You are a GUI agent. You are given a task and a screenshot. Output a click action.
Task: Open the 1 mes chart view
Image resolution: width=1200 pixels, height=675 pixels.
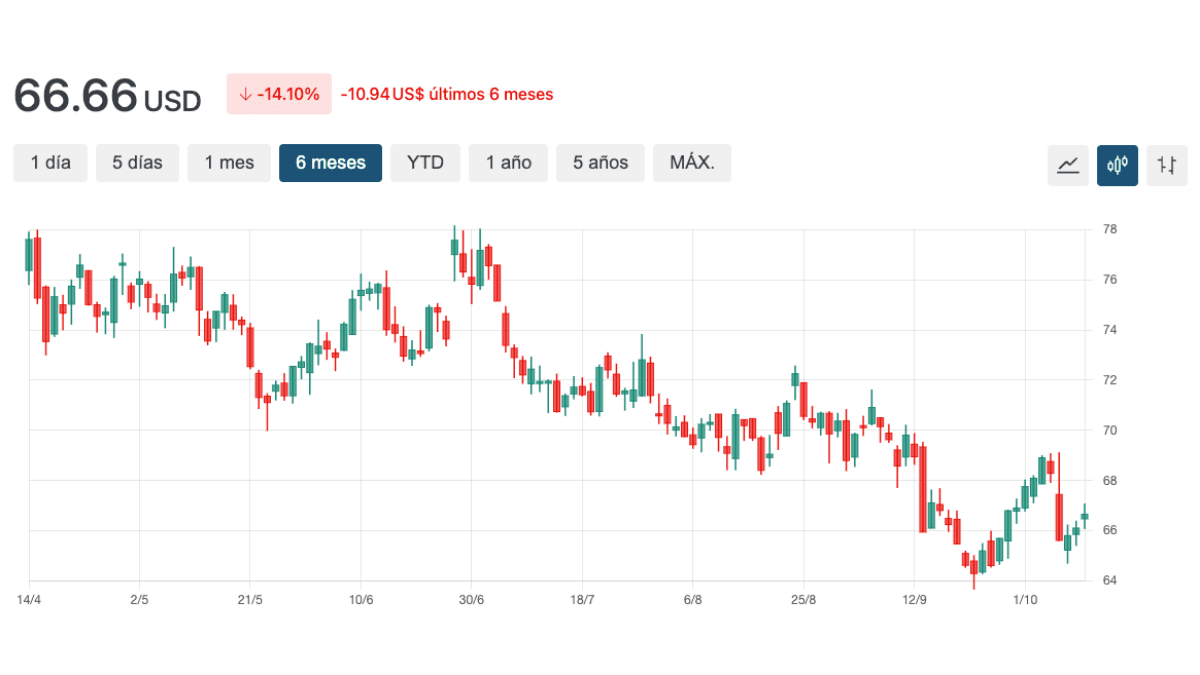(229, 162)
